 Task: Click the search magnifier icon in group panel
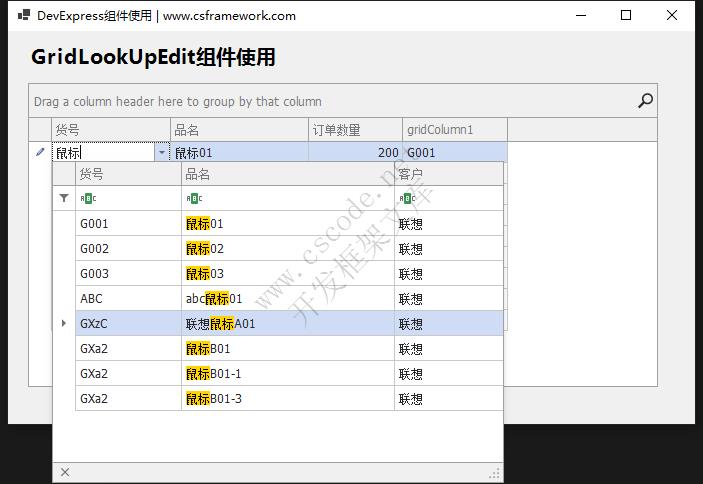pos(646,100)
